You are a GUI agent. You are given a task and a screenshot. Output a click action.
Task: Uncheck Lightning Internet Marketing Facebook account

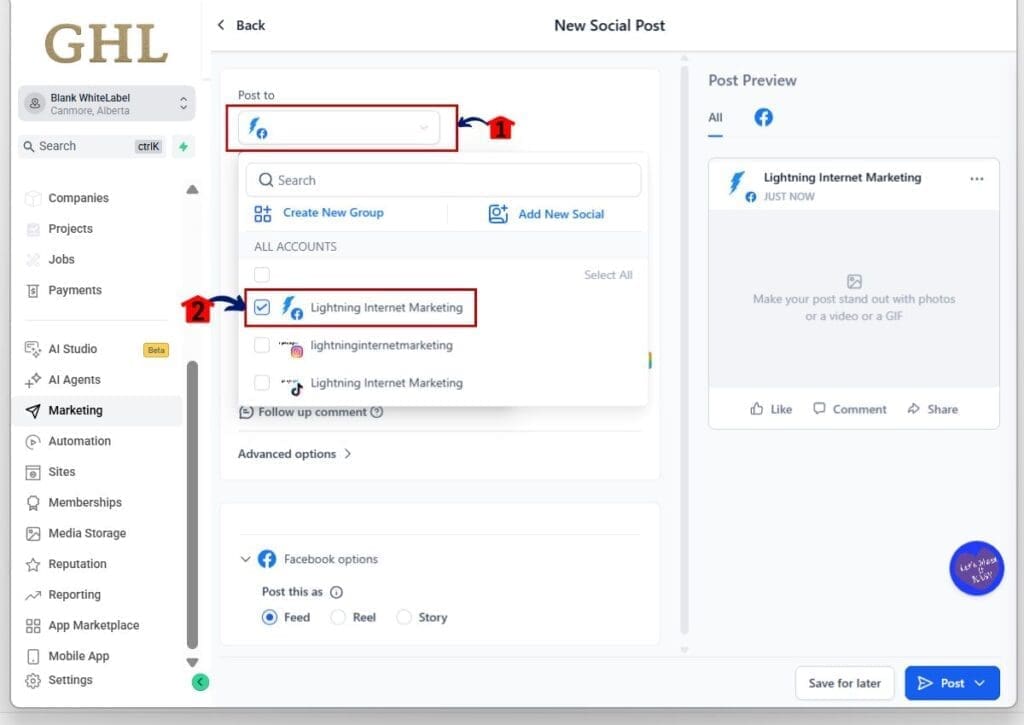(x=262, y=307)
